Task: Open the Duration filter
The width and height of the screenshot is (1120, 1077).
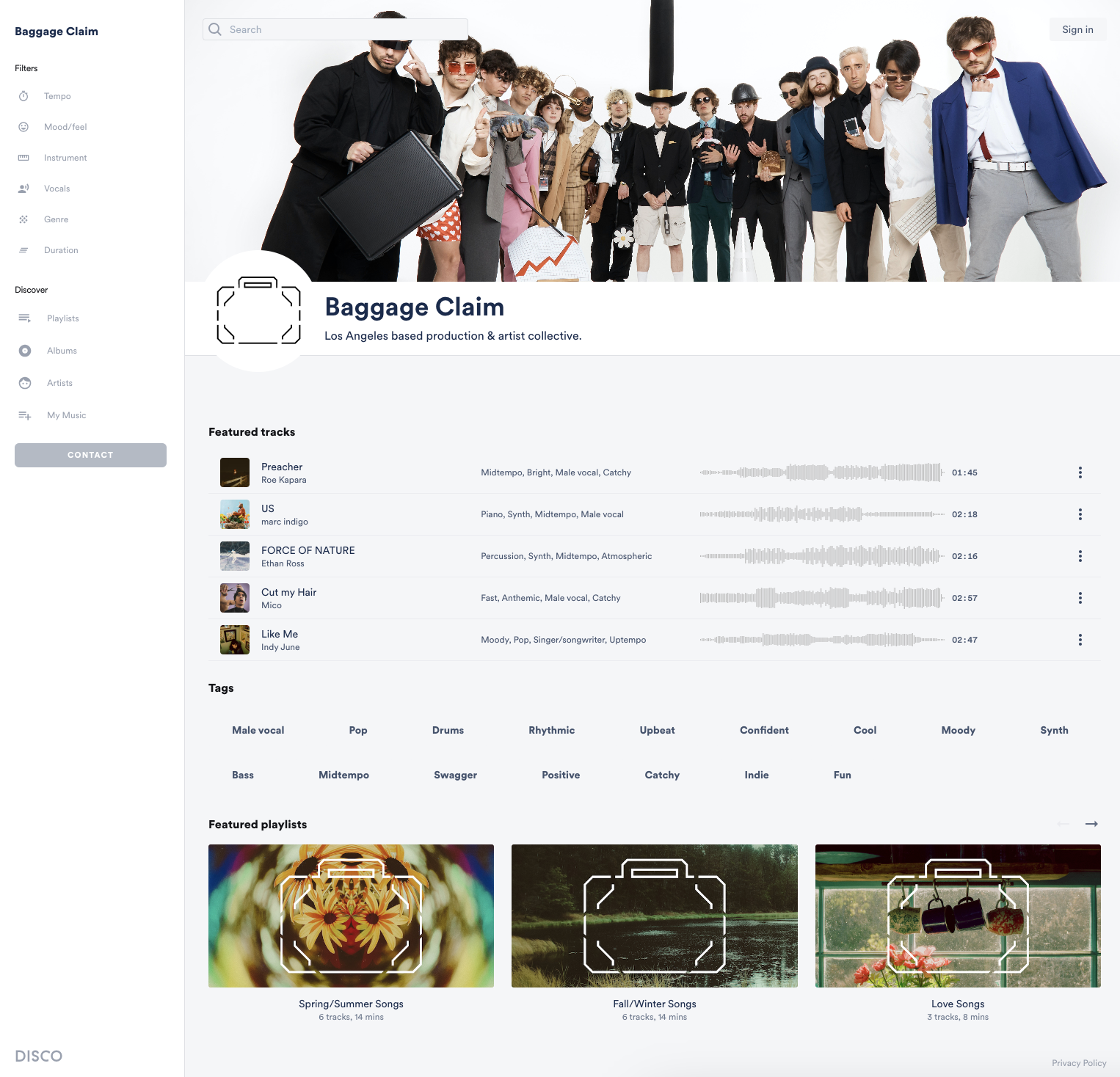Action: click(61, 250)
